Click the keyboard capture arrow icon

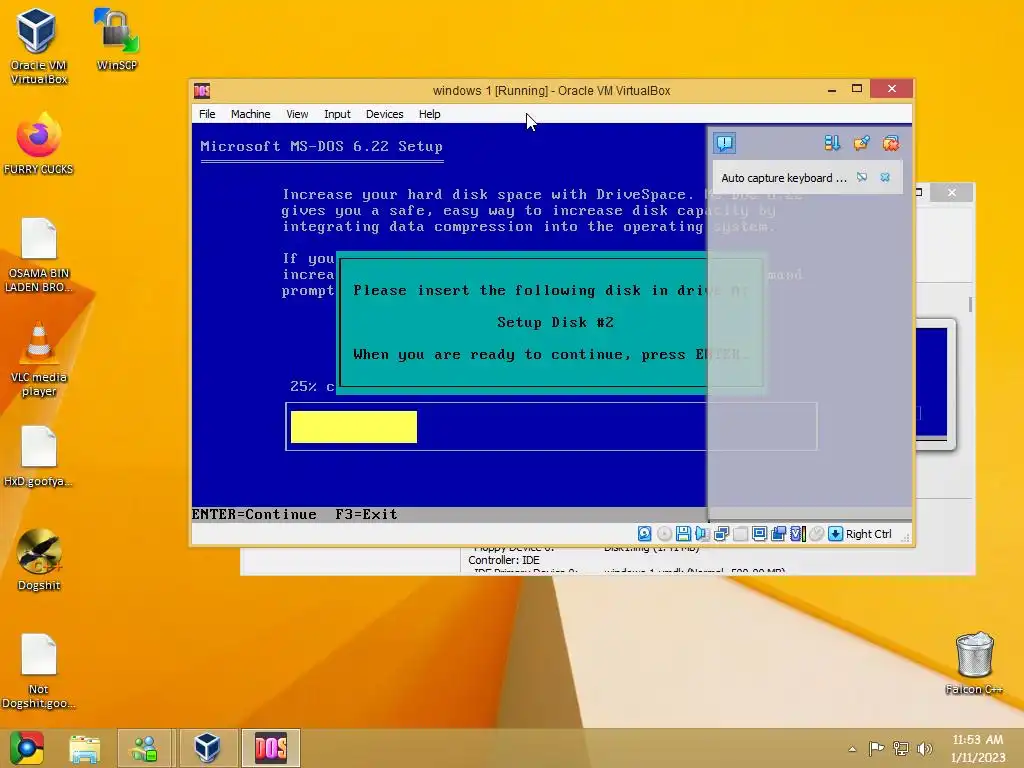click(x=835, y=534)
